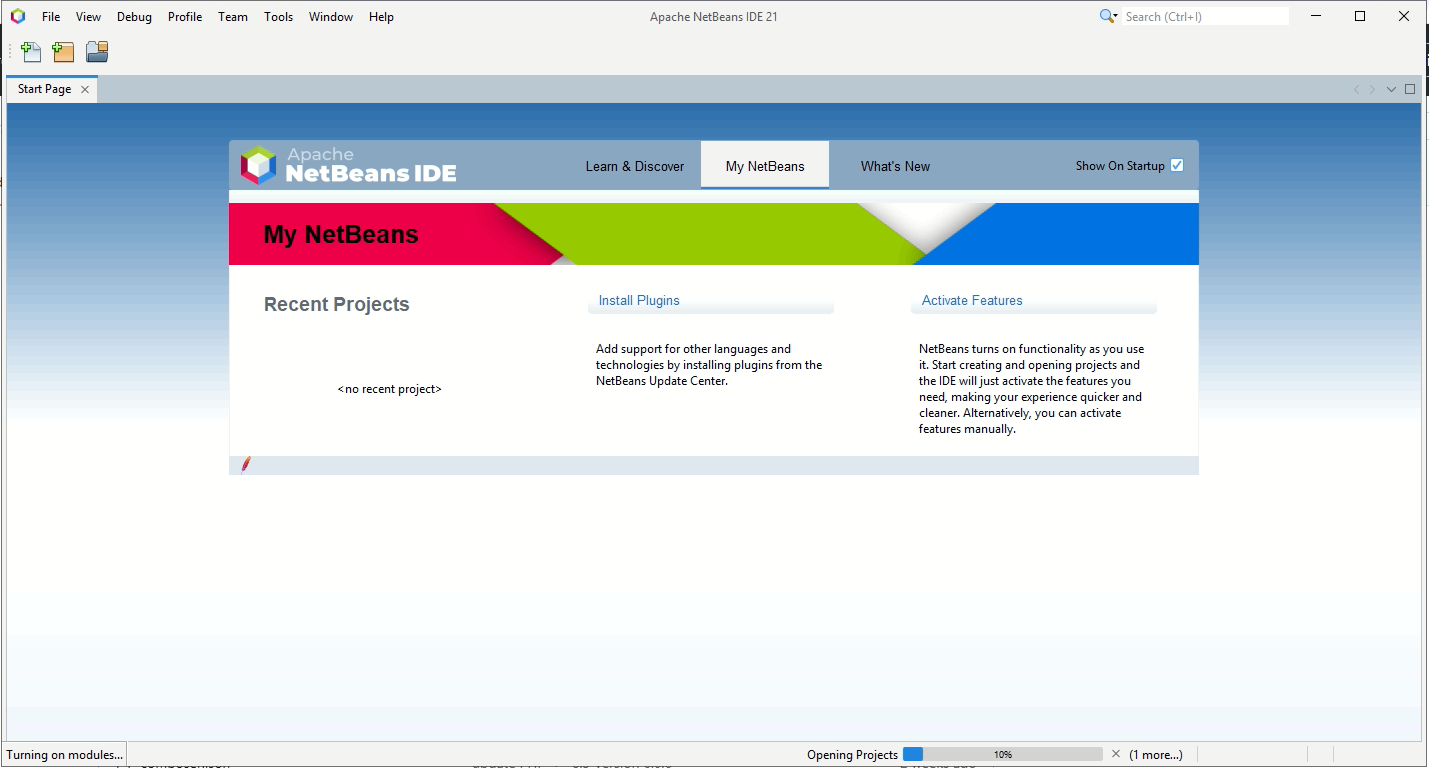1429x768 pixels.
Task: Click the Apache NetBeans IDE logo
Action: point(349,165)
